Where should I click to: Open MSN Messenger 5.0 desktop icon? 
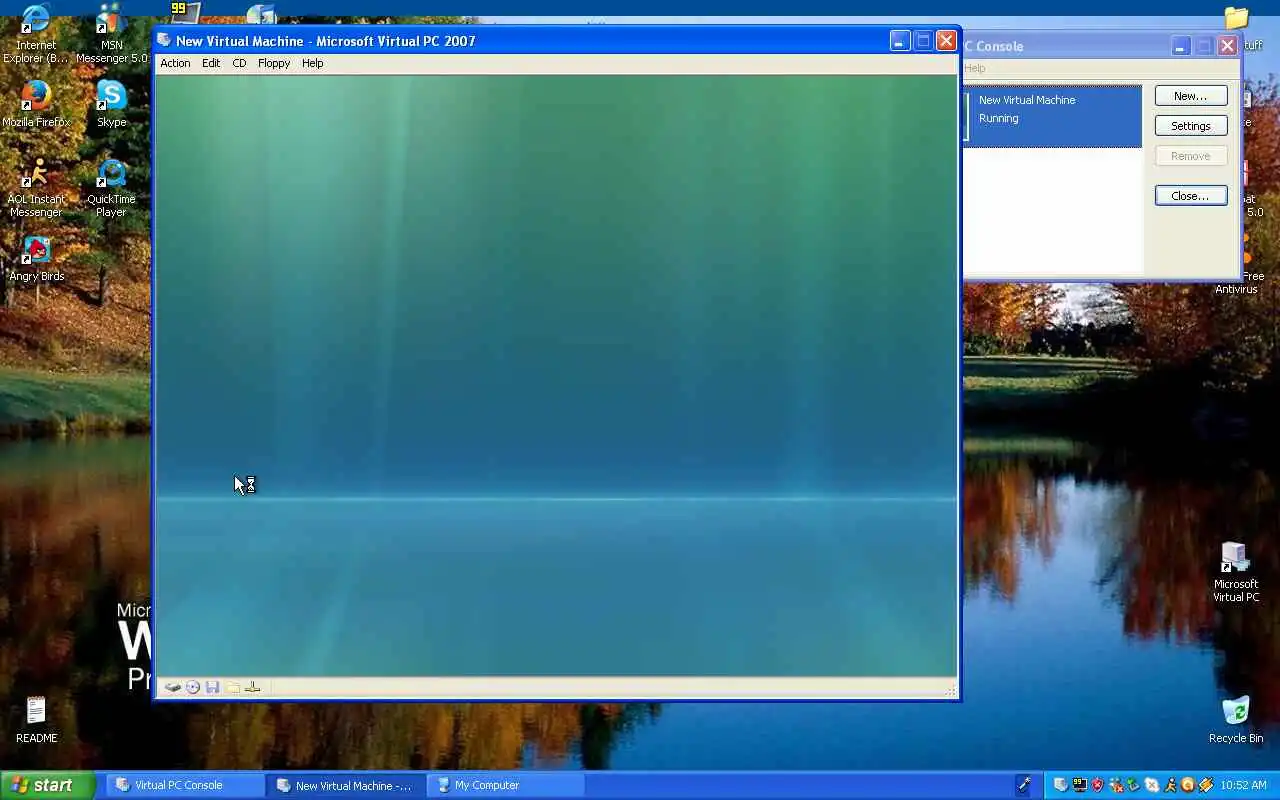111,36
